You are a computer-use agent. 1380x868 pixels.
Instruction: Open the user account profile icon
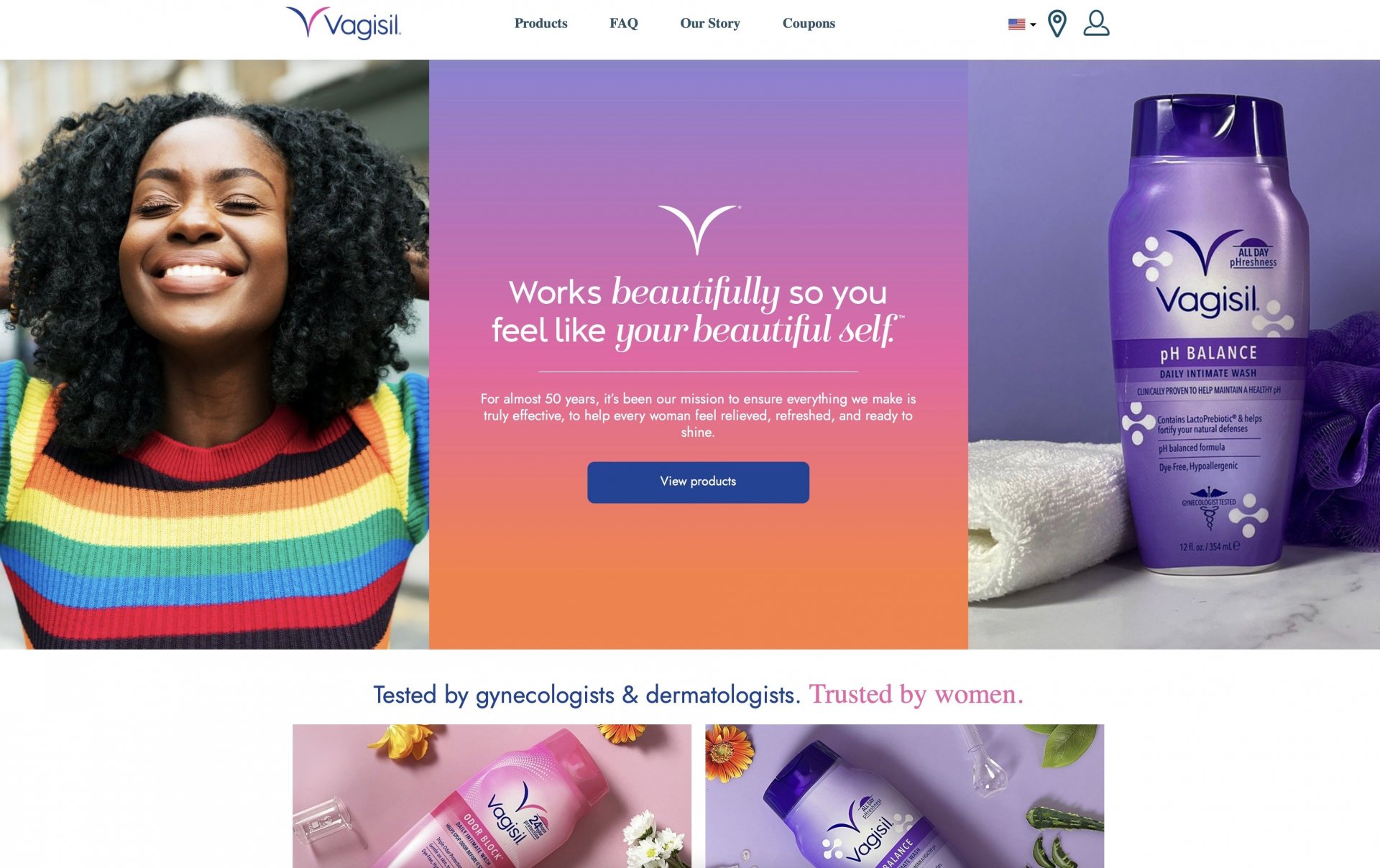coord(1096,23)
